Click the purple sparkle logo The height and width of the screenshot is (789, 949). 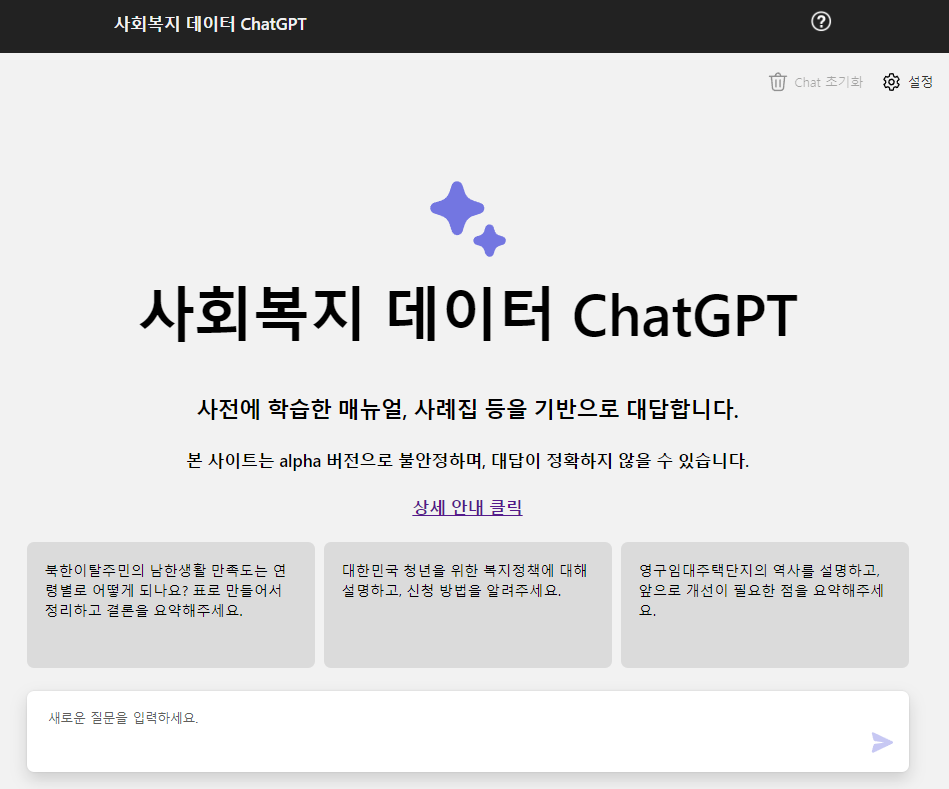[468, 218]
